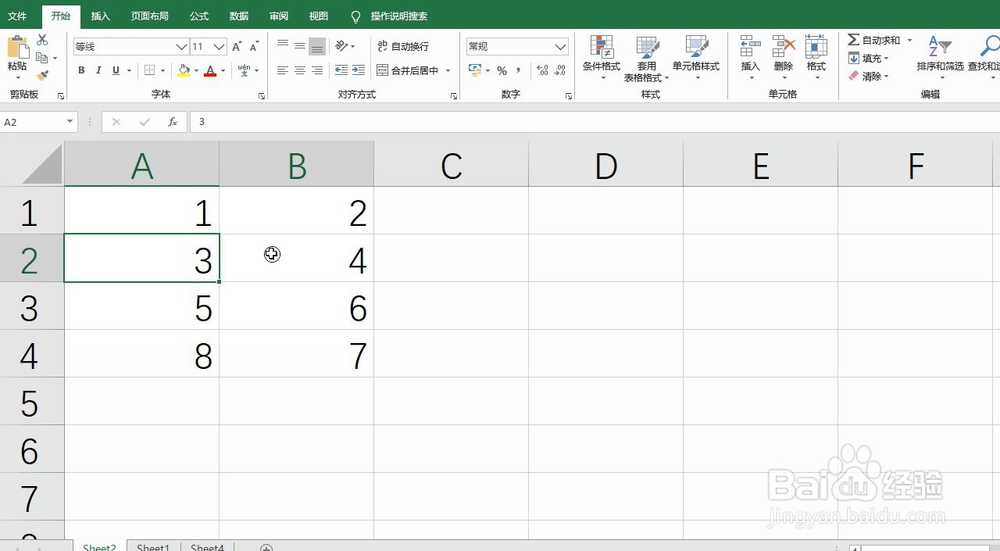The height and width of the screenshot is (551, 1000).
Task: Click the Format Painter brush icon
Action: 42,75
